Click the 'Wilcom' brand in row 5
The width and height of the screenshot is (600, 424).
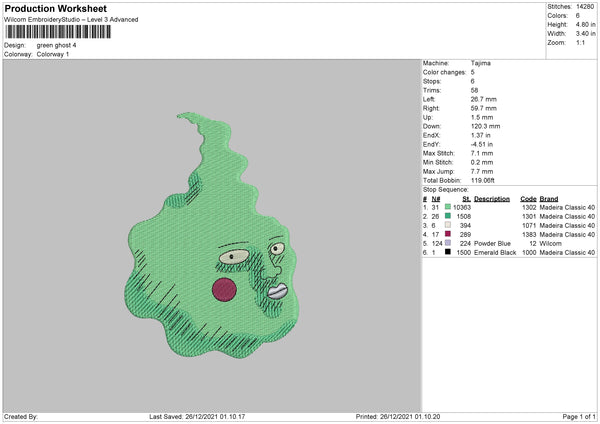[x=550, y=244]
